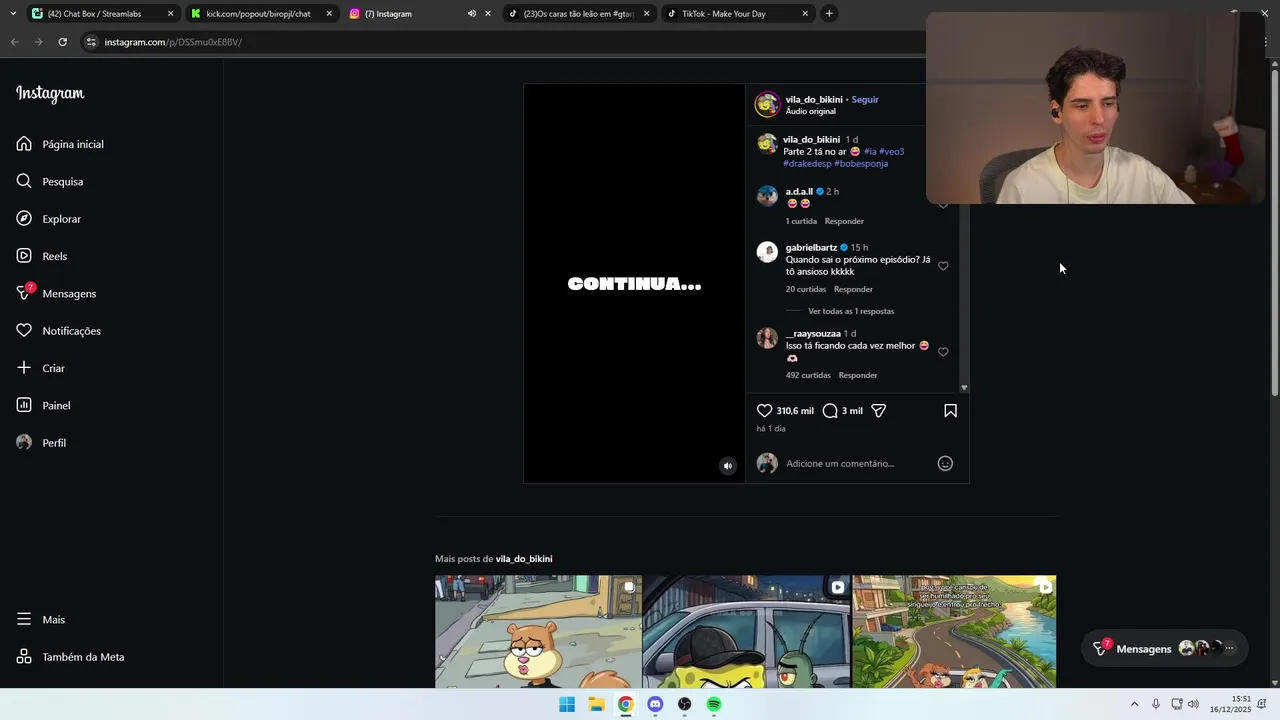Switch to TikTok - Make Your Day tab
1280x720 pixels.
(738, 14)
